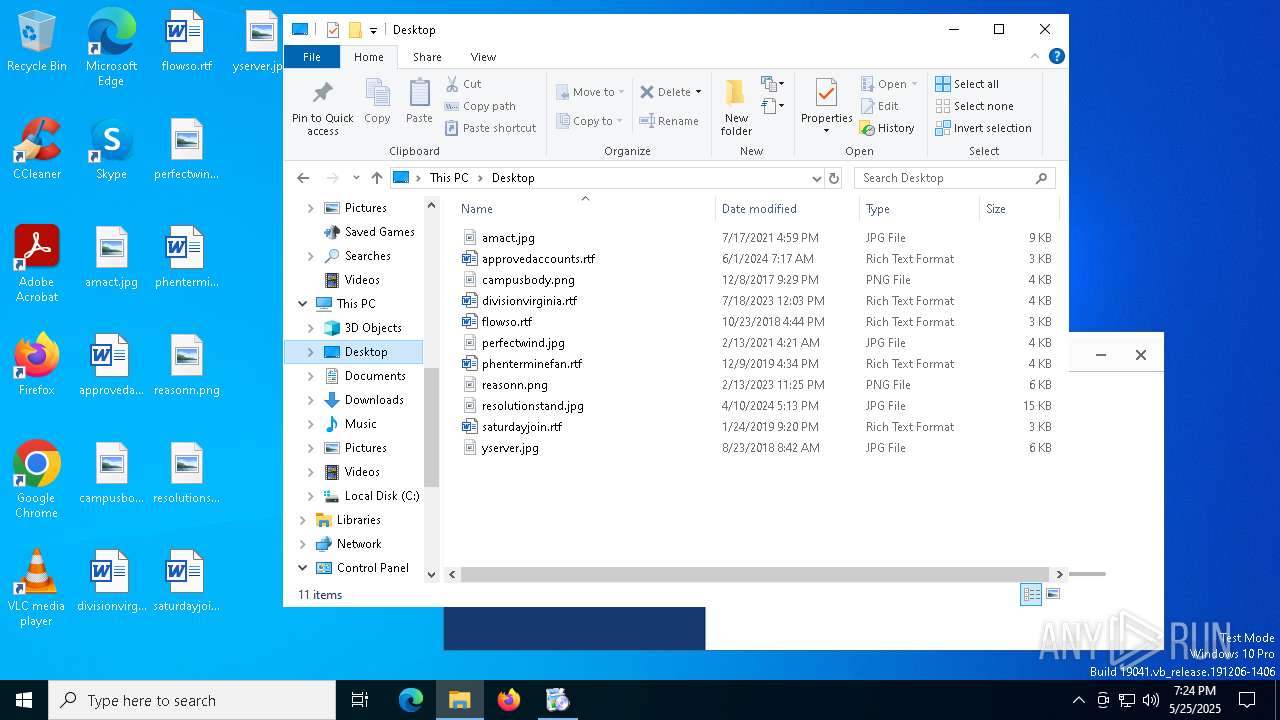Click the Pin to Quick access icon

click(322, 93)
